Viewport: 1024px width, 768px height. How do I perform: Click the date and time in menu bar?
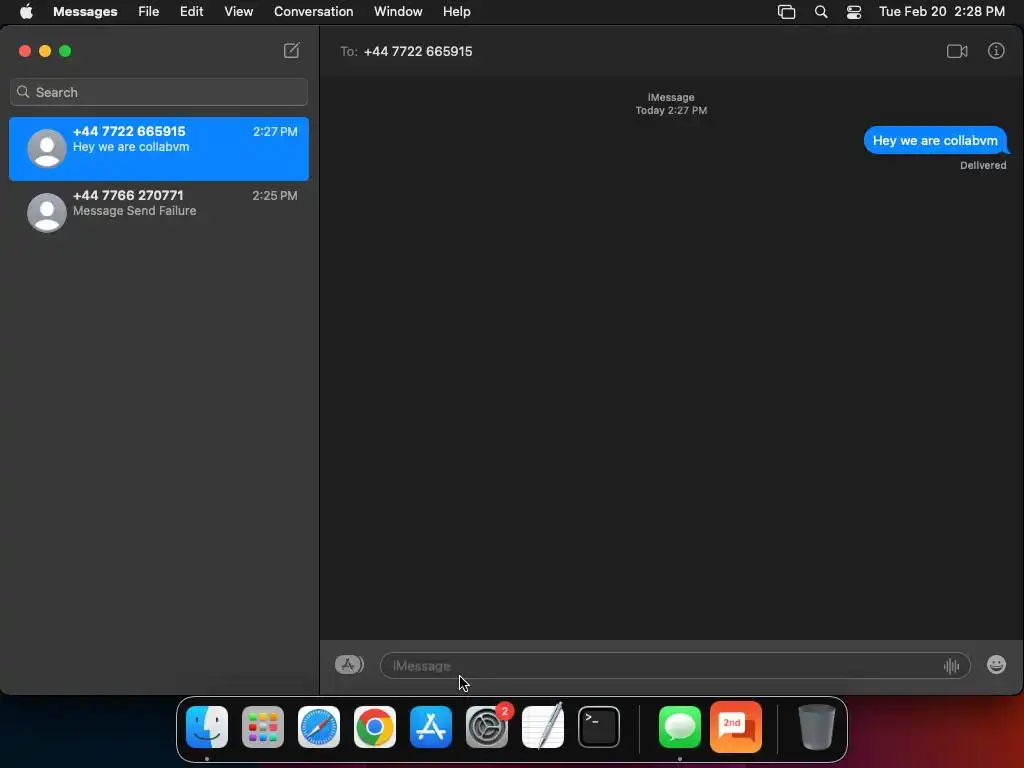(942, 12)
